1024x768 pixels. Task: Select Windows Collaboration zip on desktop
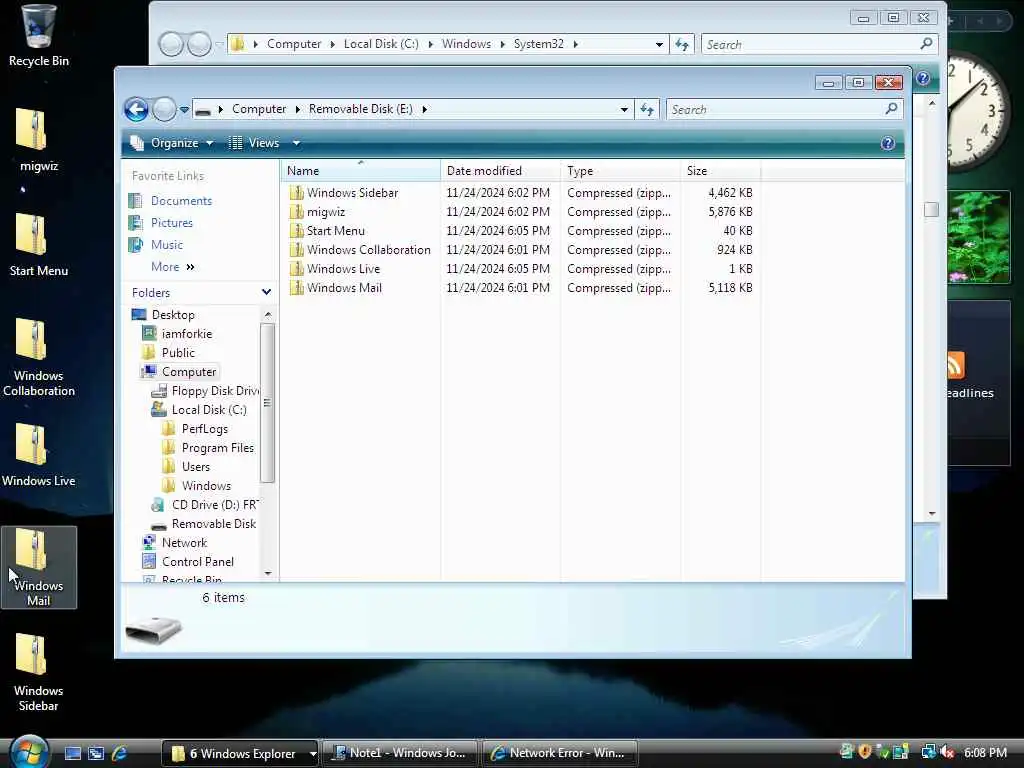click(38, 357)
